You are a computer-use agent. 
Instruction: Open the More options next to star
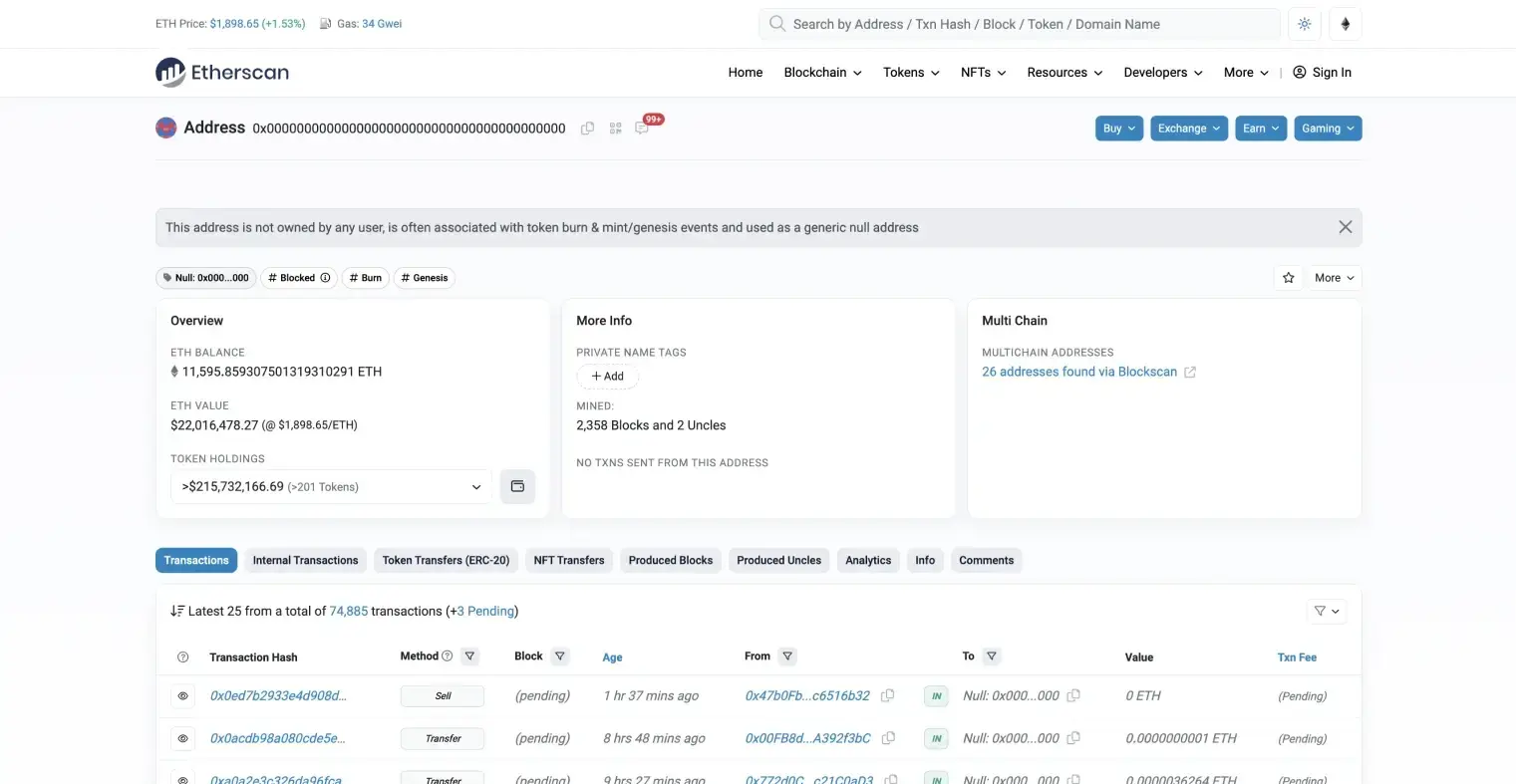click(1334, 278)
